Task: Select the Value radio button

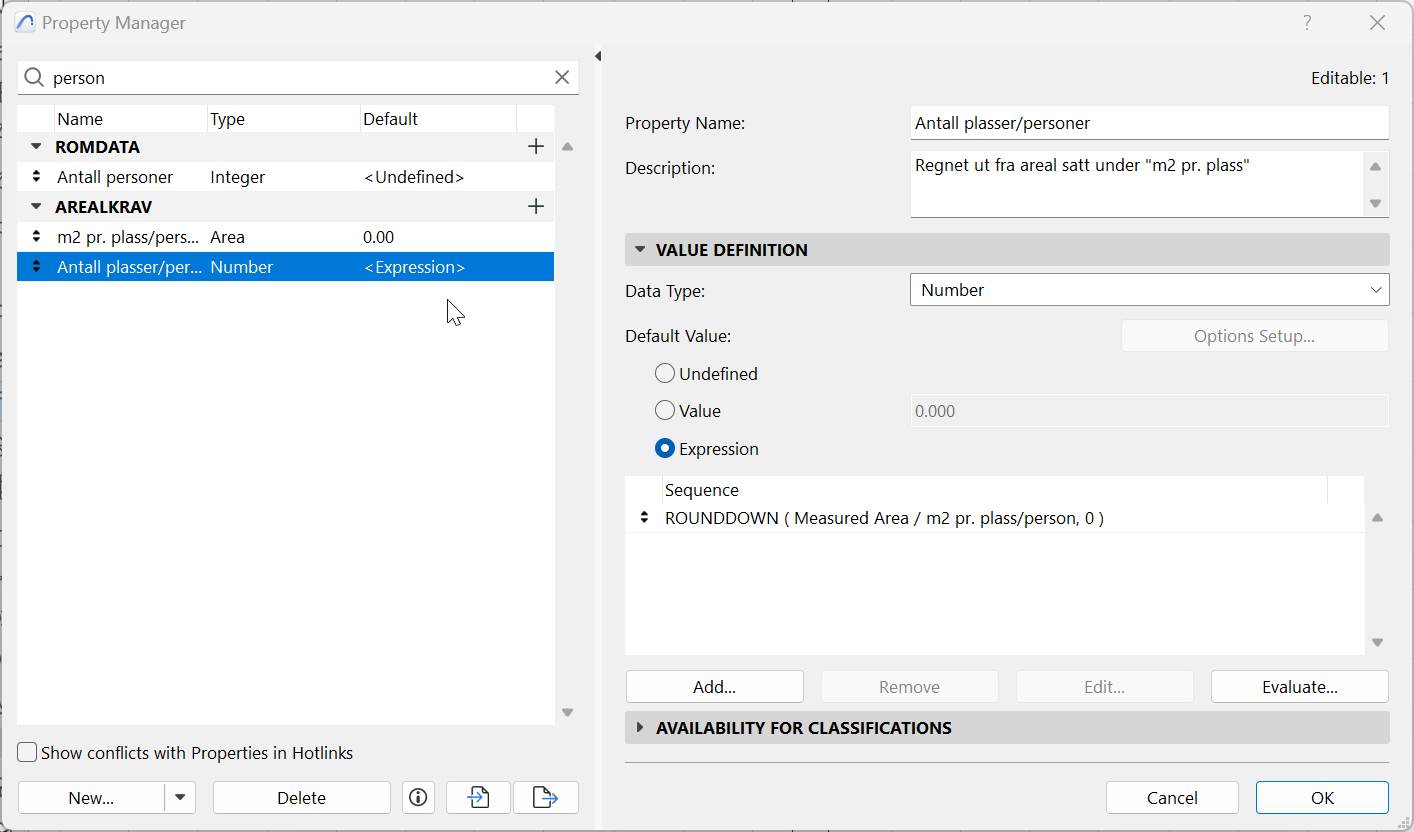Action: 665,411
